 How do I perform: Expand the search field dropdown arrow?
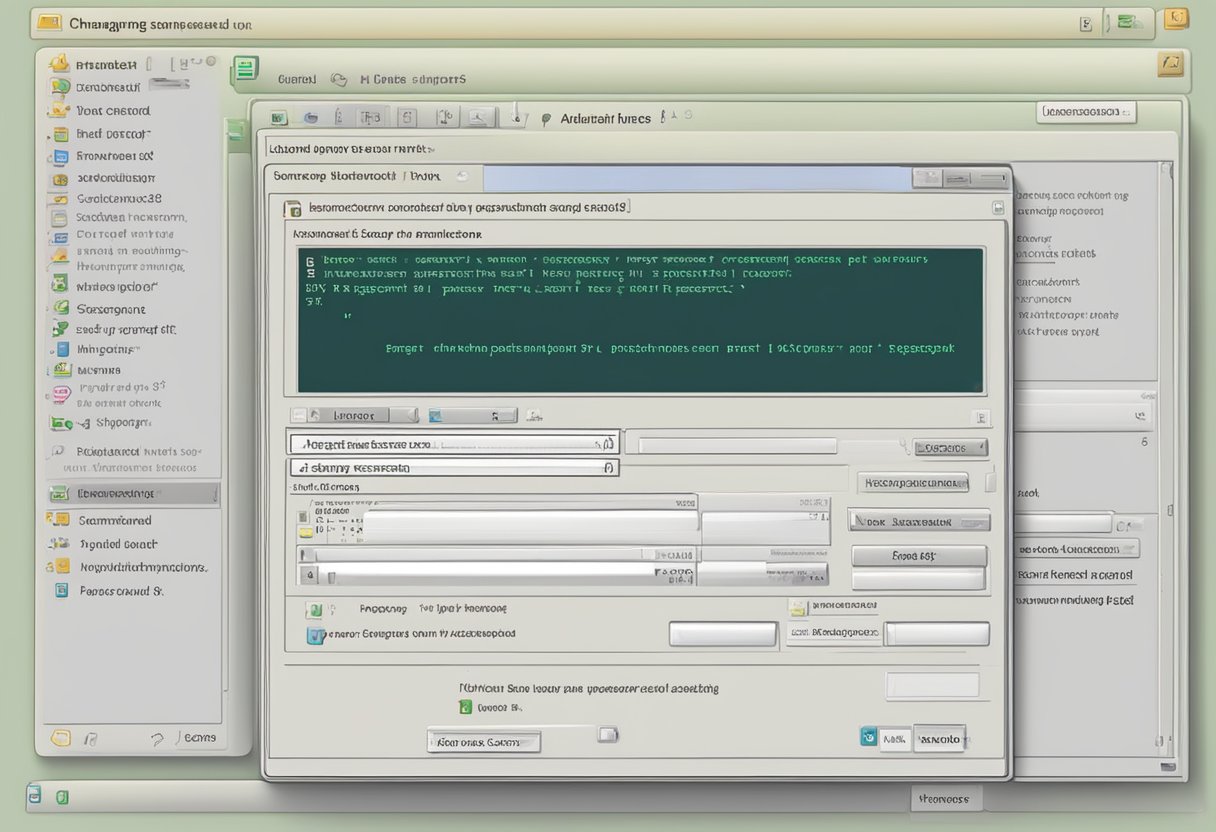tap(606, 441)
